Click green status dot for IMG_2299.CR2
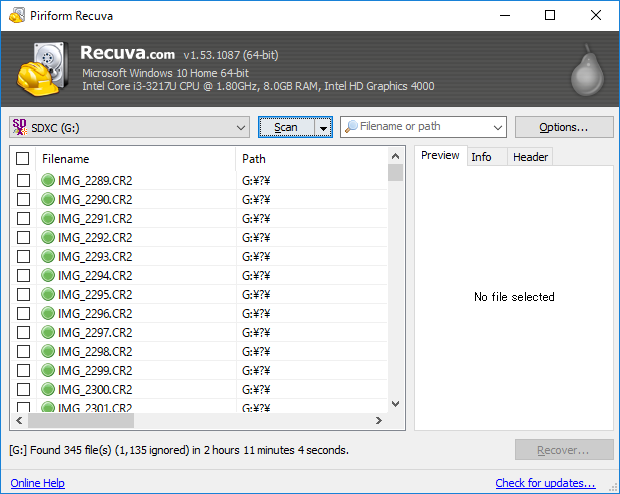 (x=48, y=370)
